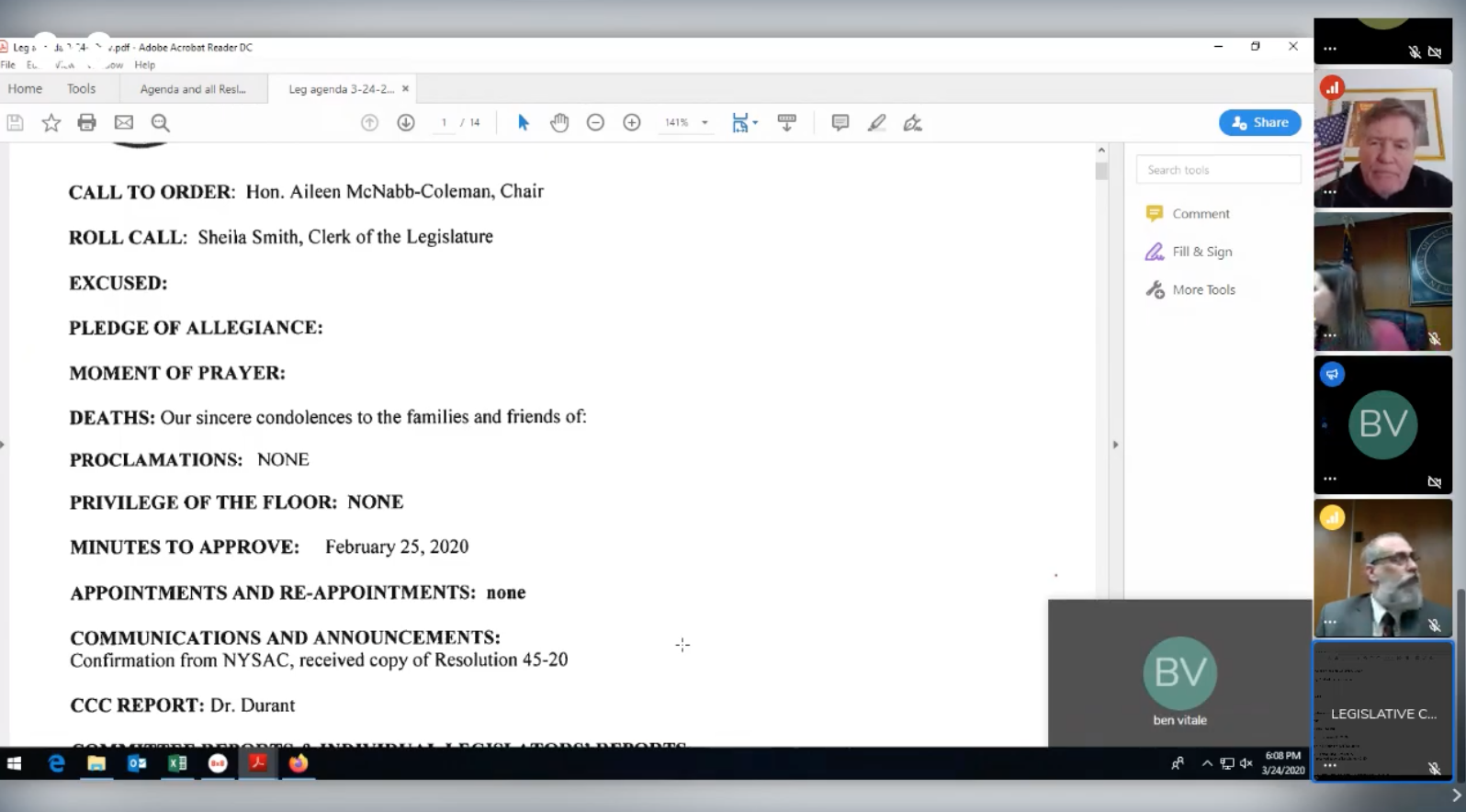The image size is (1466, 812).
Task: Open the Help menu
Action: pos(144,65)
